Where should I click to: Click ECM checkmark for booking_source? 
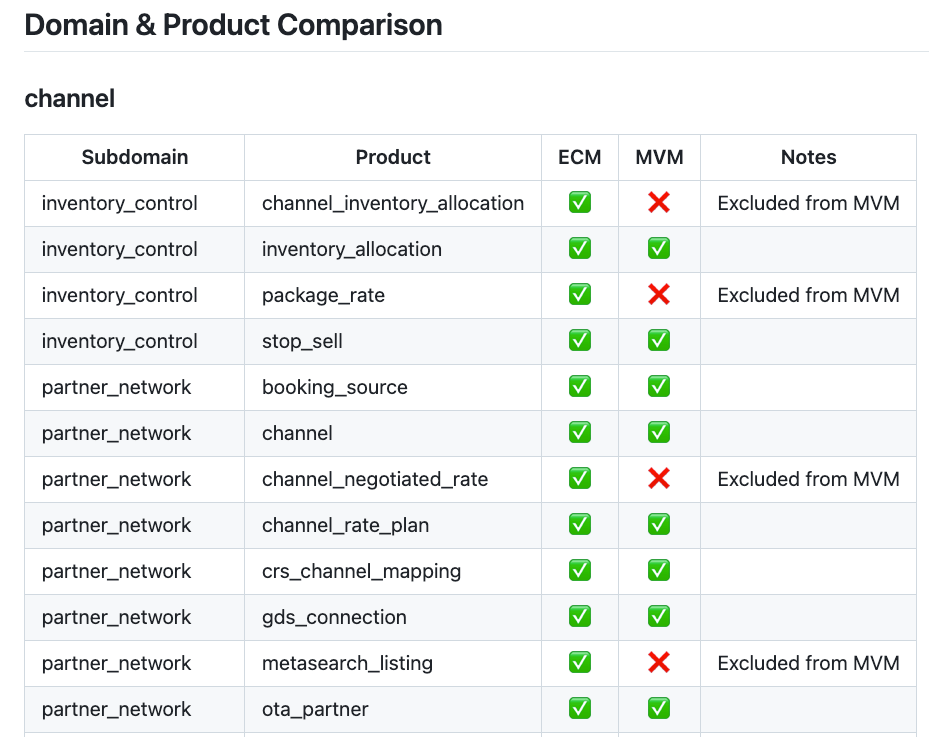[579, 387]
